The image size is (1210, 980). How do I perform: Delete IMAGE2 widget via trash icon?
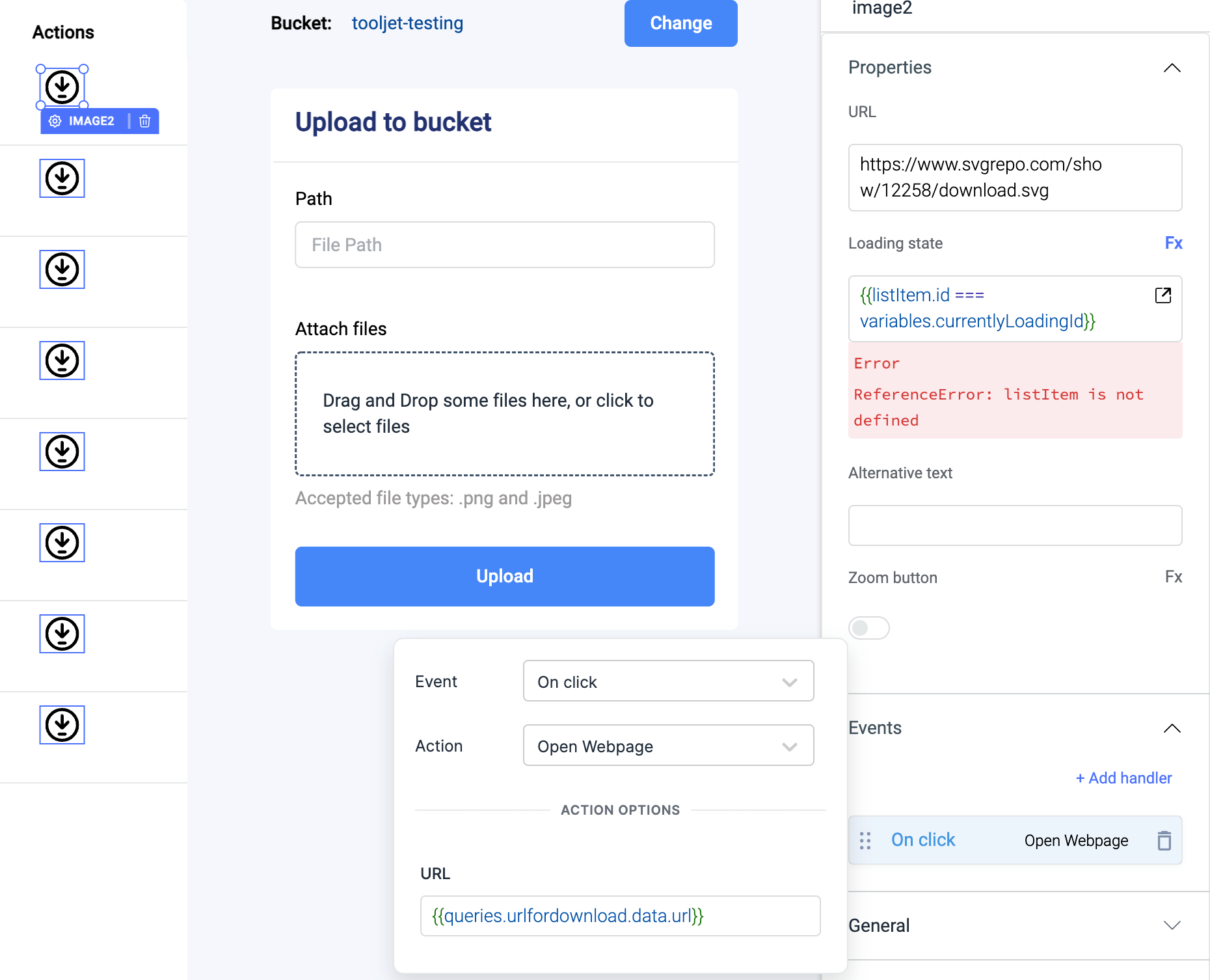tap(145, 121)
